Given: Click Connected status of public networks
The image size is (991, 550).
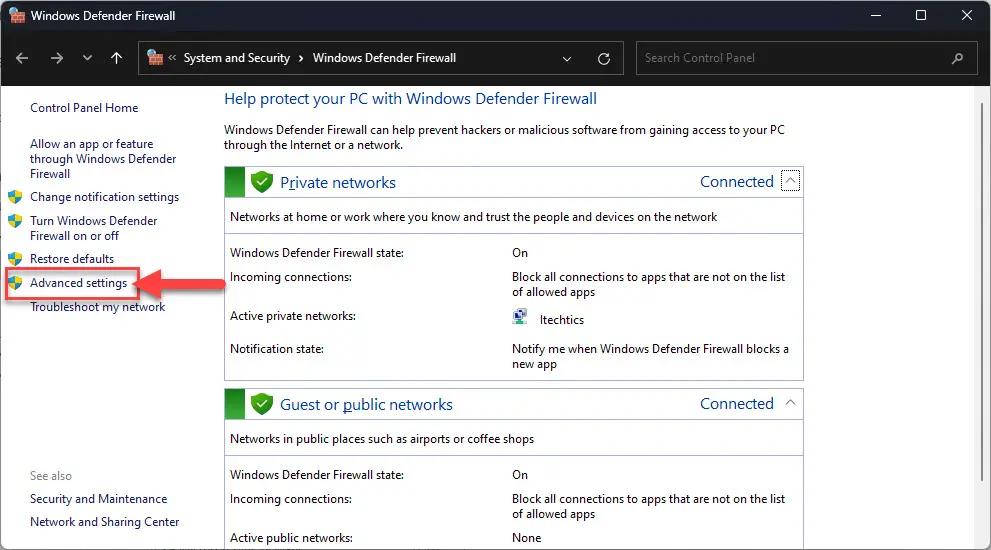Looking at the screenshot, I should click(x=736, y=404).
